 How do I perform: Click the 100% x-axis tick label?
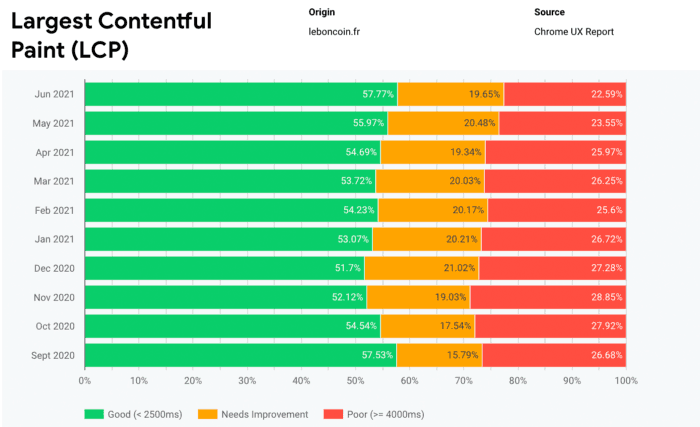click(625, 381)
